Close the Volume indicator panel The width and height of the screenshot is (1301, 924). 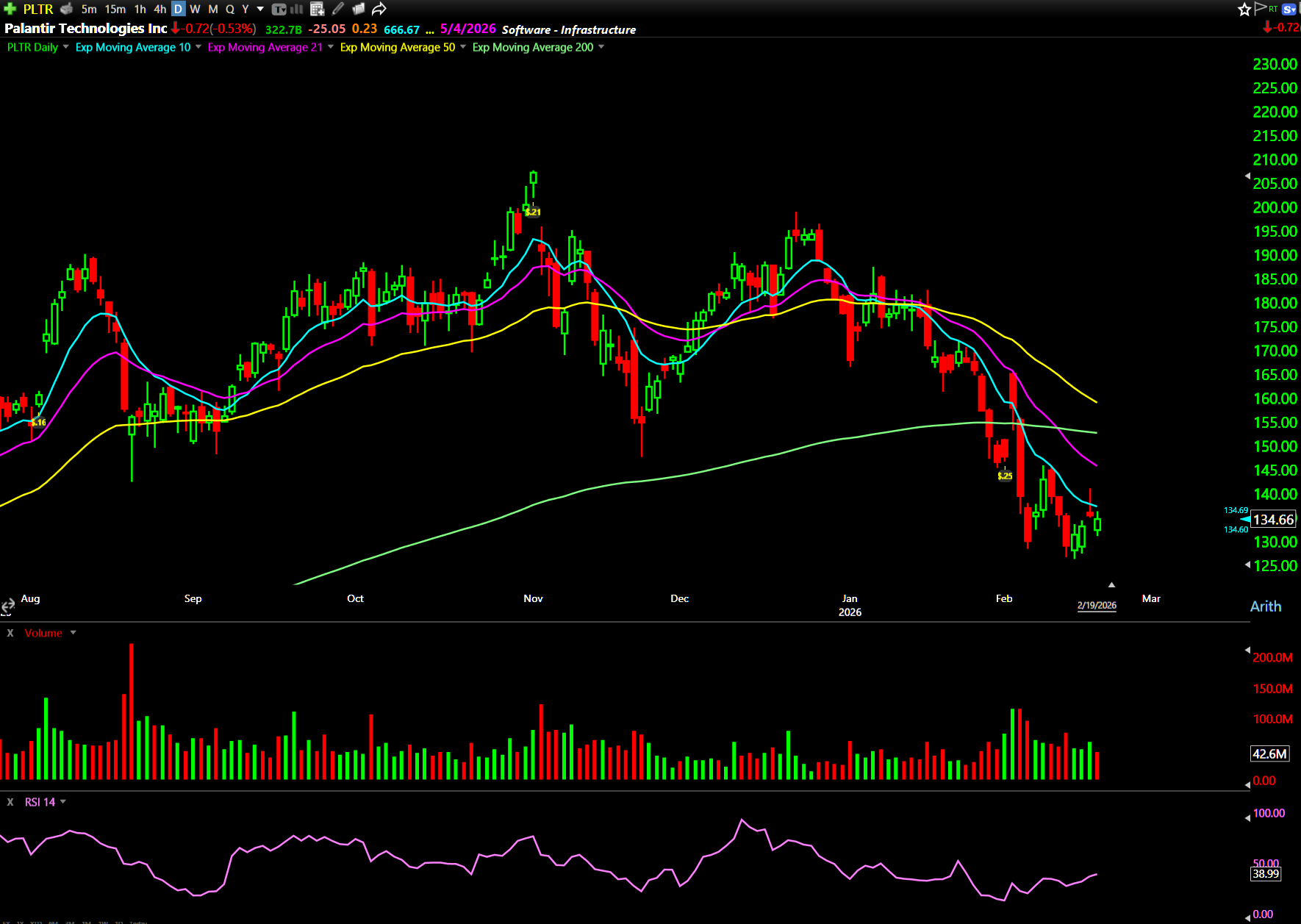point(10,633)
